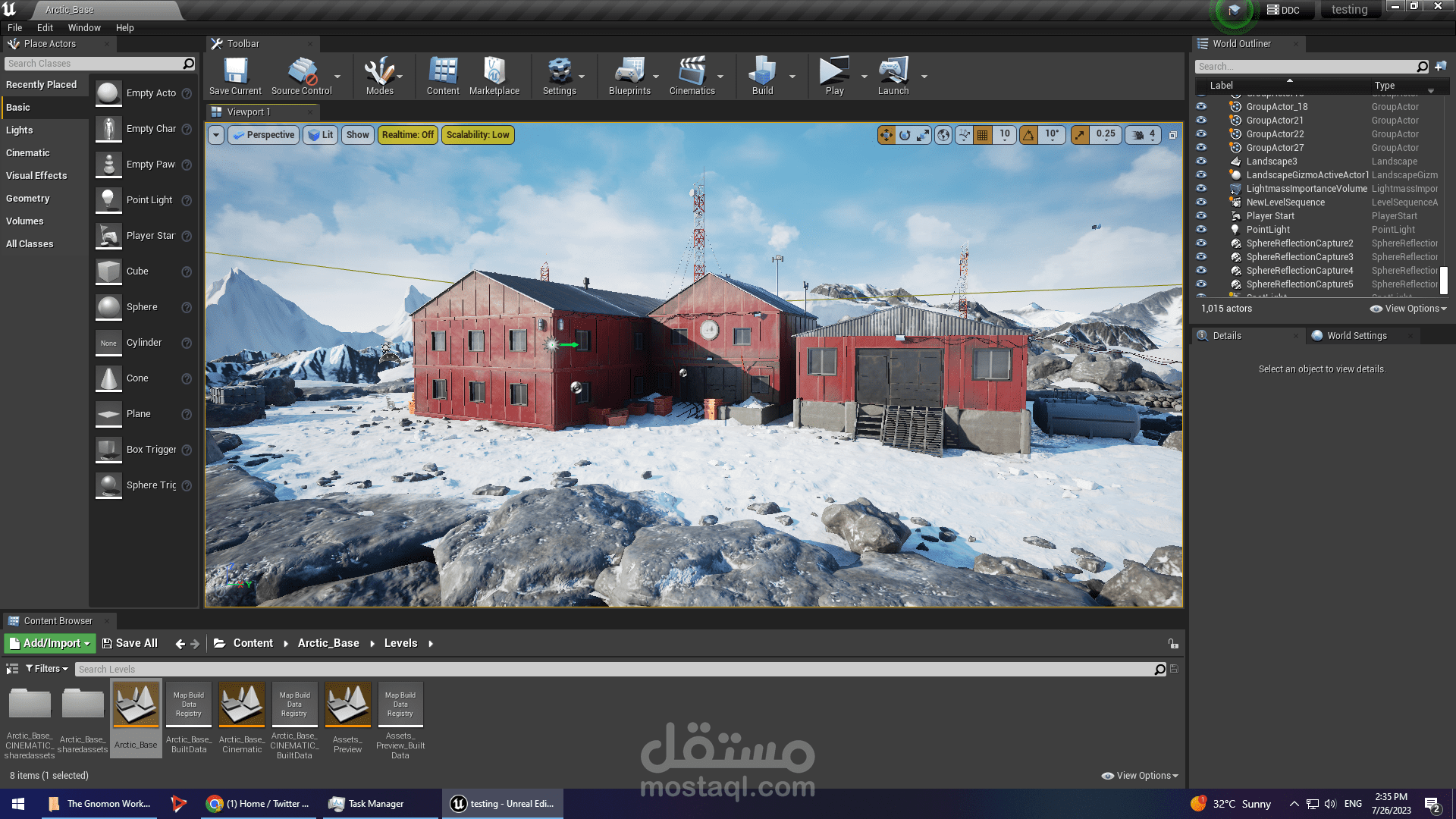Viewport: 1456px width, 819px height.
Task: Click the Save Current toolbar icon
Action: 235,75
